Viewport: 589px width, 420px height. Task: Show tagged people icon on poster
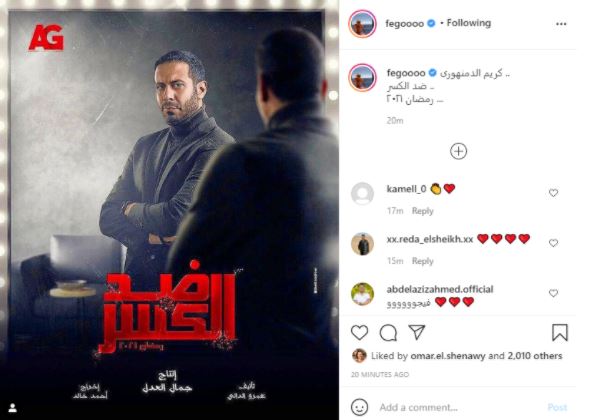12,408
